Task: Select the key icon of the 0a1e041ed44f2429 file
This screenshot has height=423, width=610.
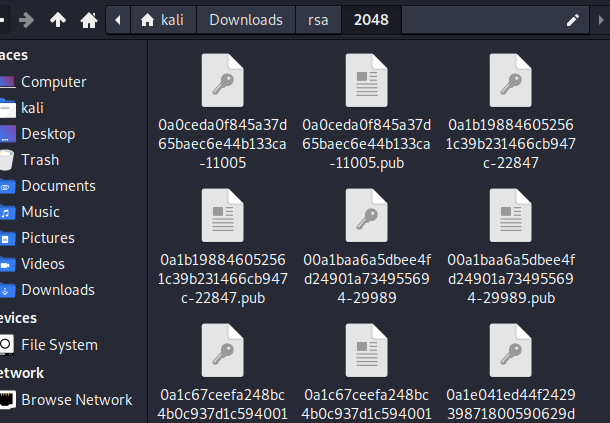Action: pyautogui.click(x=510, y=350)
